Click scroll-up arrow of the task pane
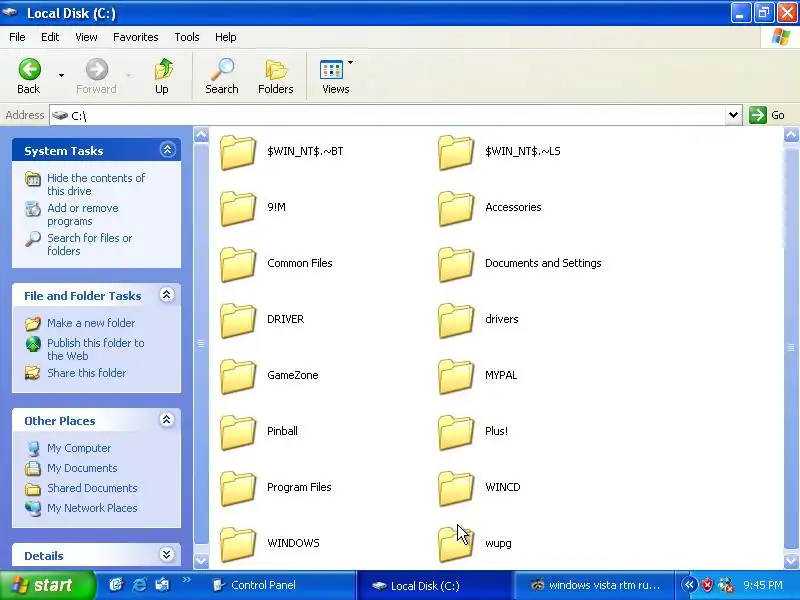This screenshot has height=600, width=800. (201, 135)
